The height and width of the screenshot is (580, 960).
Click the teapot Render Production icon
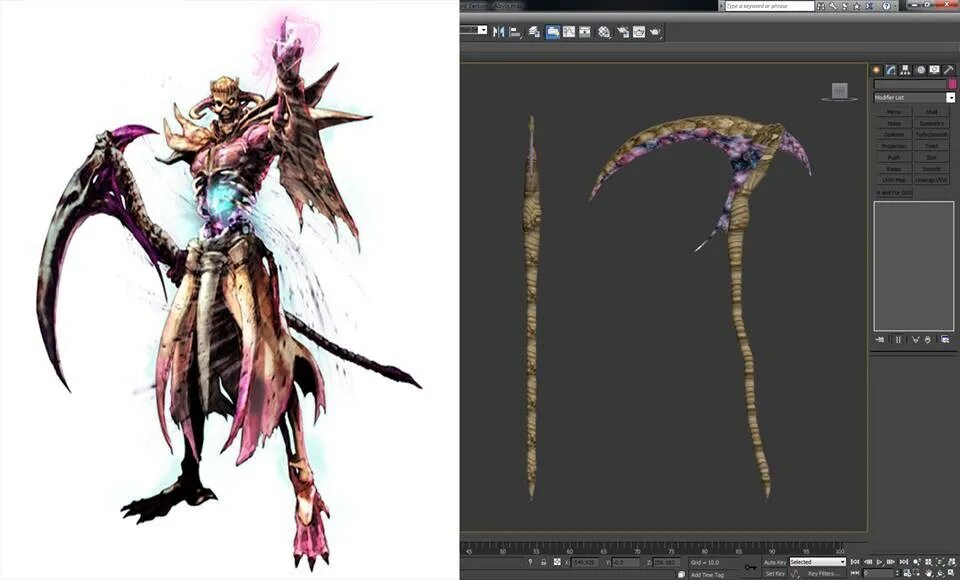tap(654, 32)
